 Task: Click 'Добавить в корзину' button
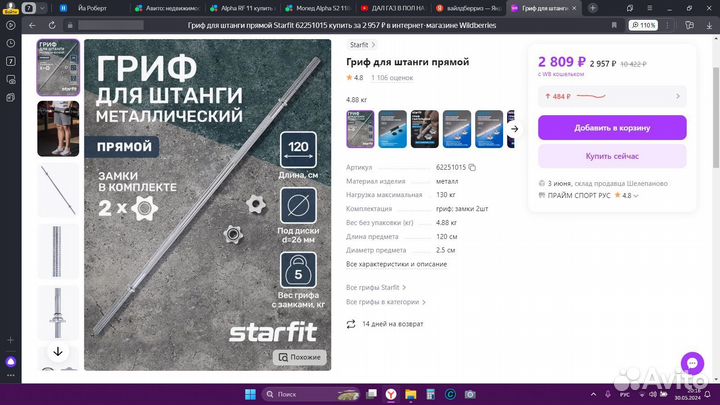point(612,128)
